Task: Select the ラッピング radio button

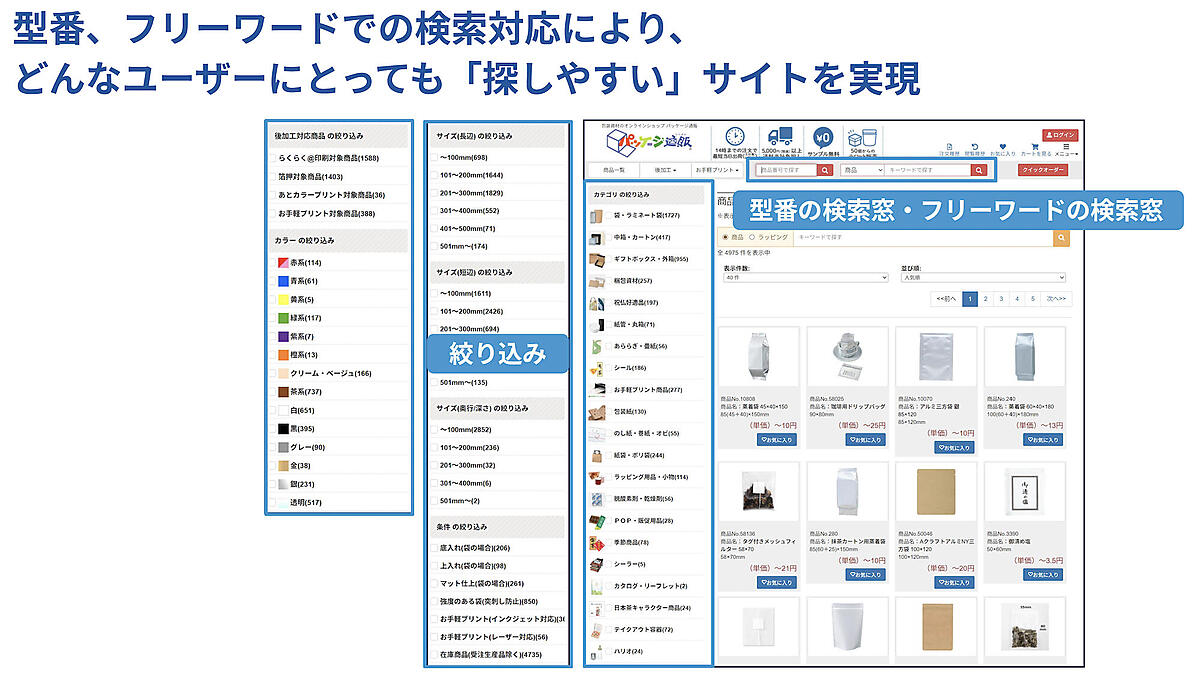Action: pyautogui.click(x=752, y=238)
